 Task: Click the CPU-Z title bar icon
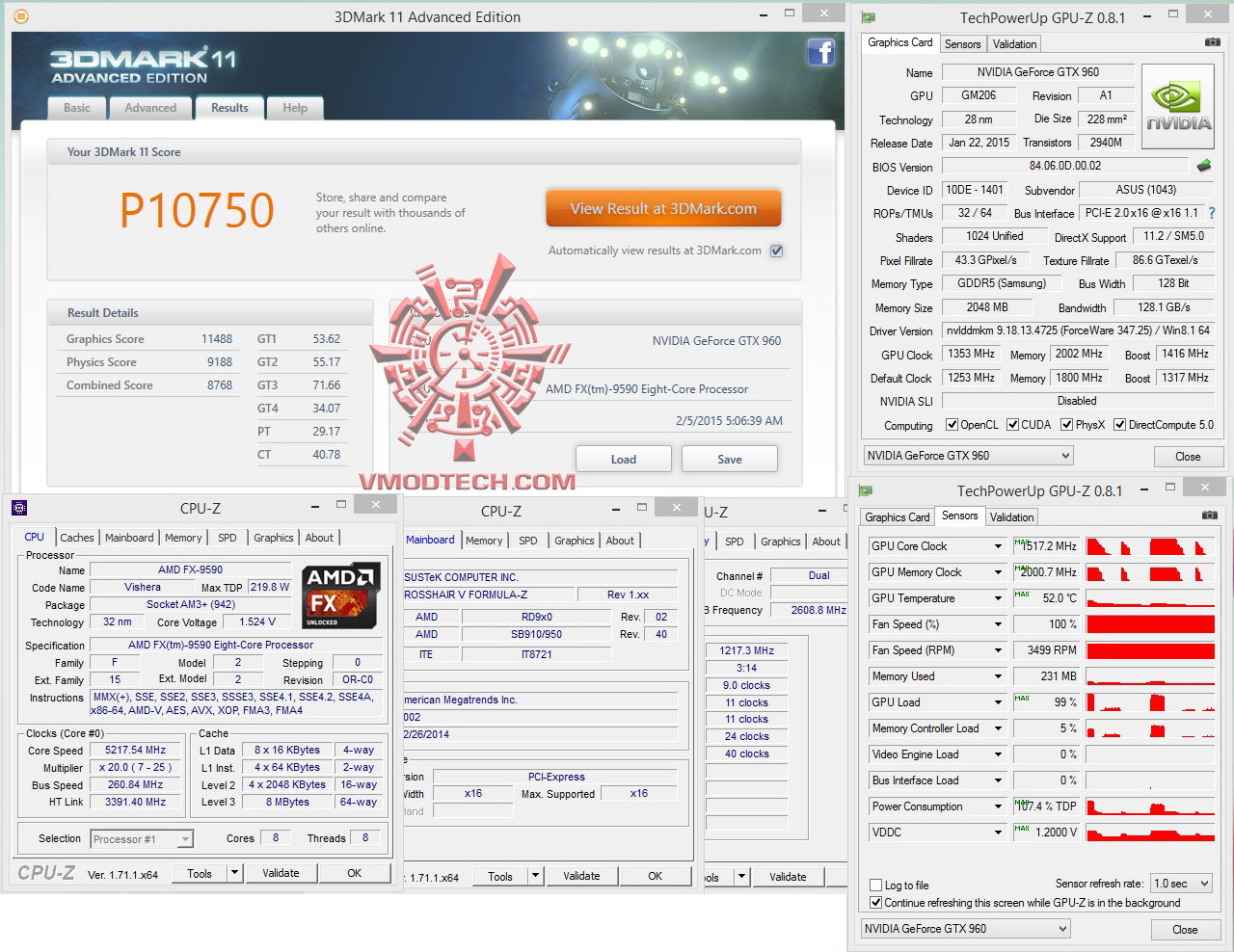coord(19,508)
